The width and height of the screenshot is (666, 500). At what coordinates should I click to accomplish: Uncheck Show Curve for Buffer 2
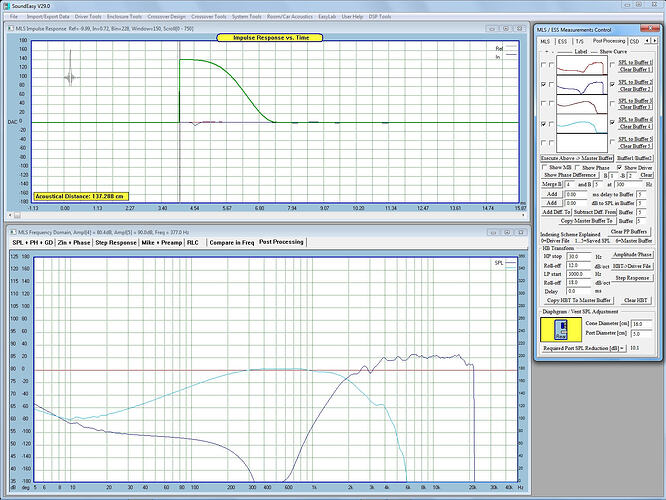[x=612, y=85]
